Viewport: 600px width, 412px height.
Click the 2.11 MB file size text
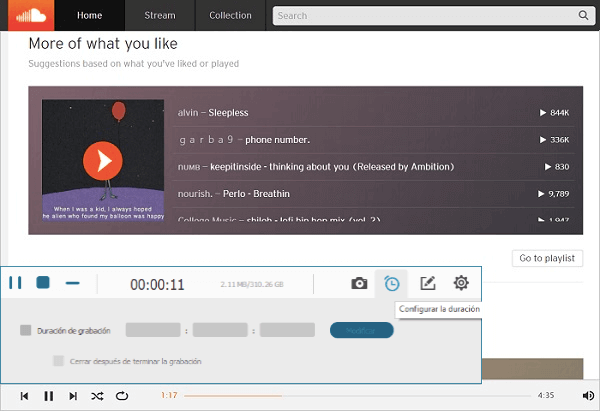[252, 284]
